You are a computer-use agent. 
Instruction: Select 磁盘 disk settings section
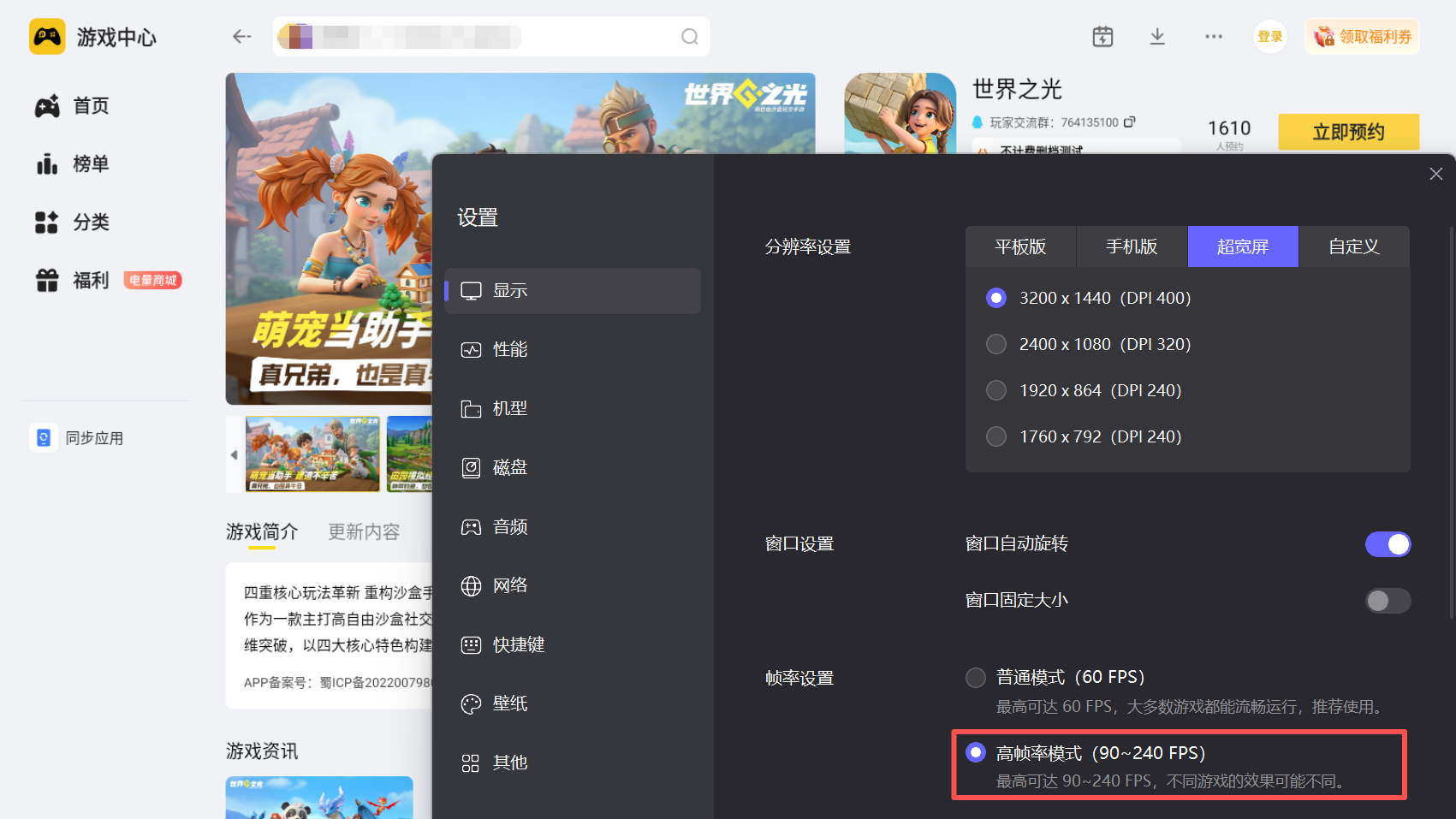[573, 468]
